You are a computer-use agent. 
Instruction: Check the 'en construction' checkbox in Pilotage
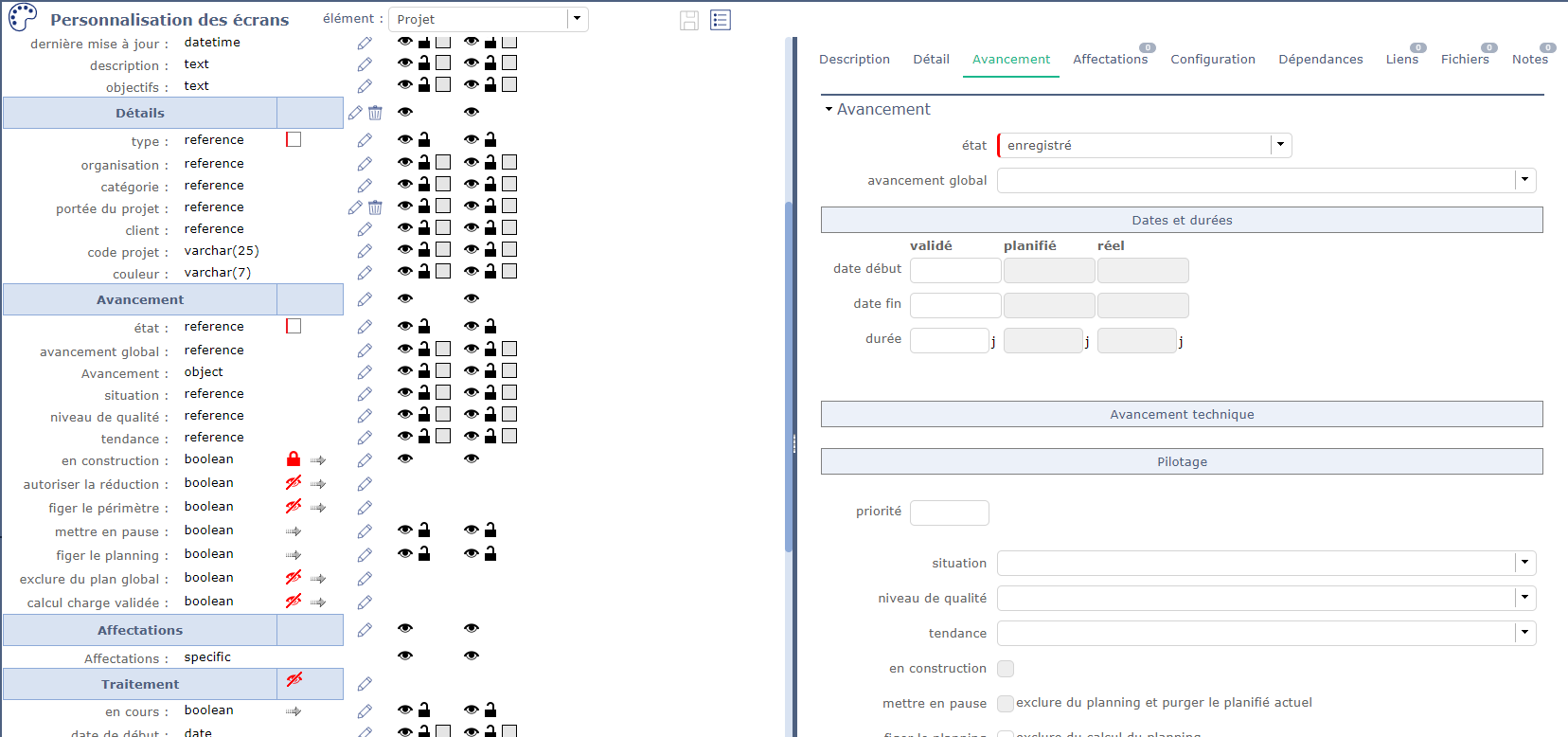tap(1006, 669)
